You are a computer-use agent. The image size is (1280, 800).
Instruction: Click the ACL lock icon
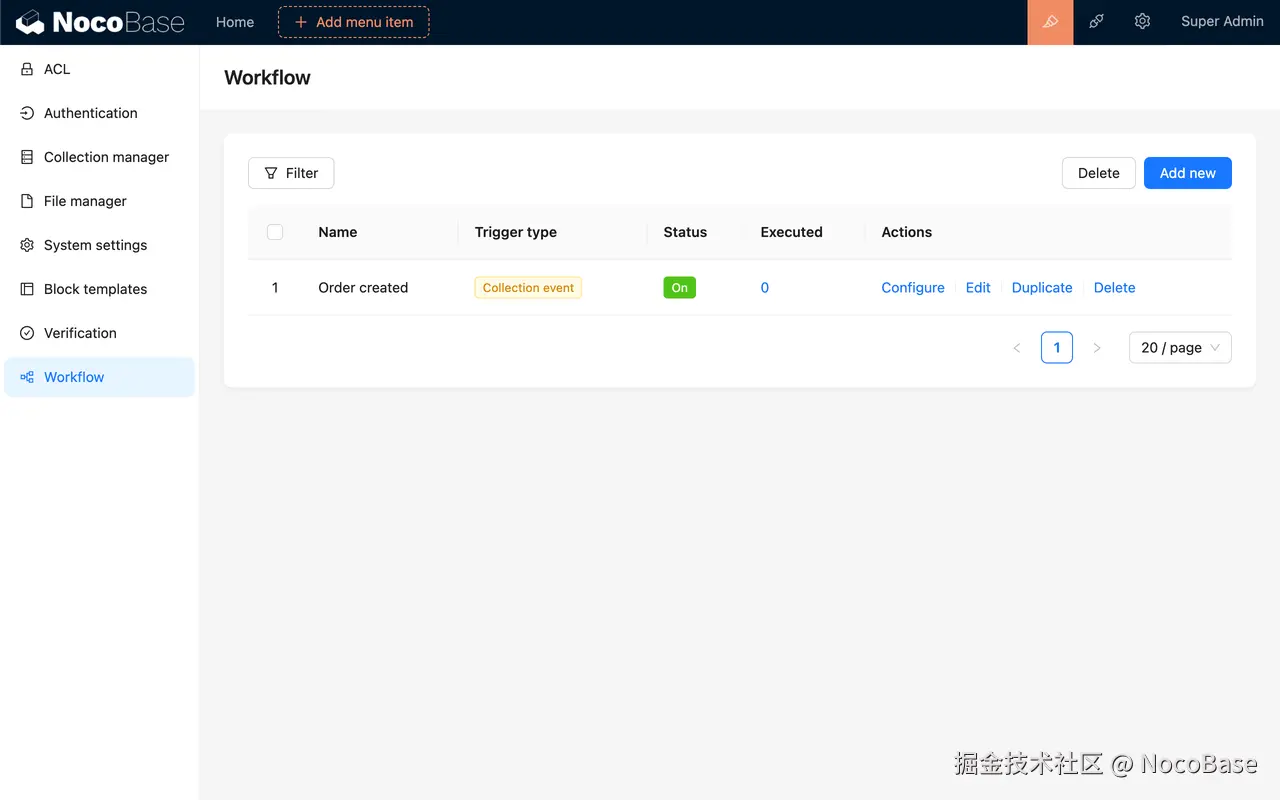click(27, 69)
